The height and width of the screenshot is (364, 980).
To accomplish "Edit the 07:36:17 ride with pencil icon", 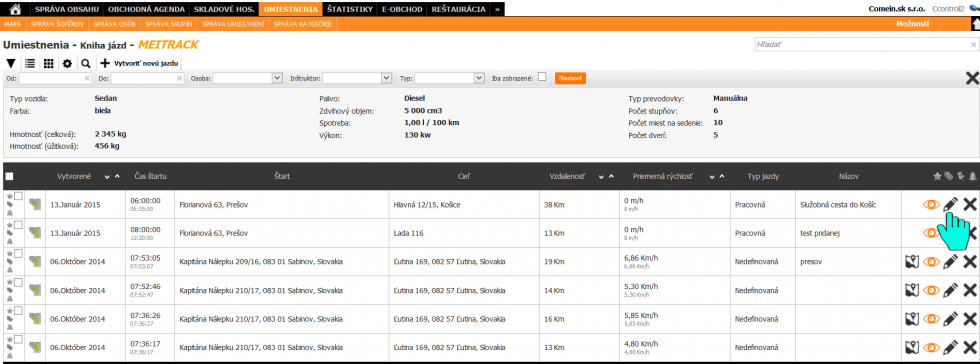I will click(x=950, y=347).
